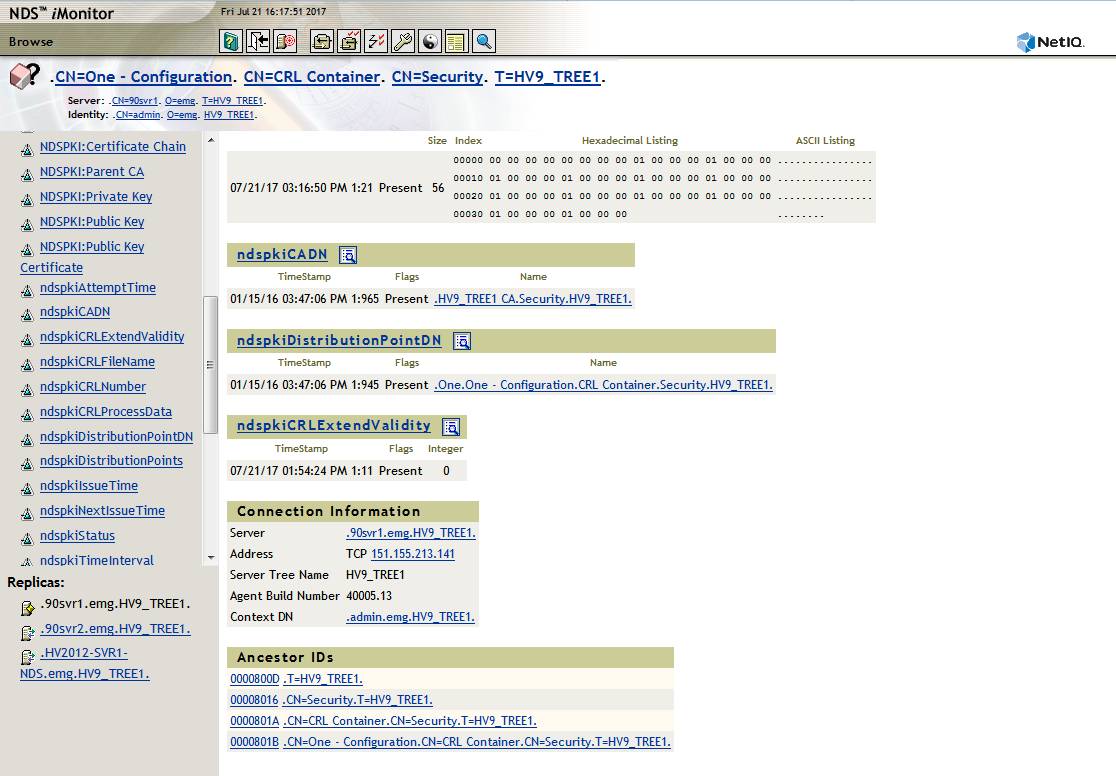Image resolution: width=1116 pixels, height=776 pixels.
Task: Click the 151.155.213.141 address link
Action: pos(413,554)
